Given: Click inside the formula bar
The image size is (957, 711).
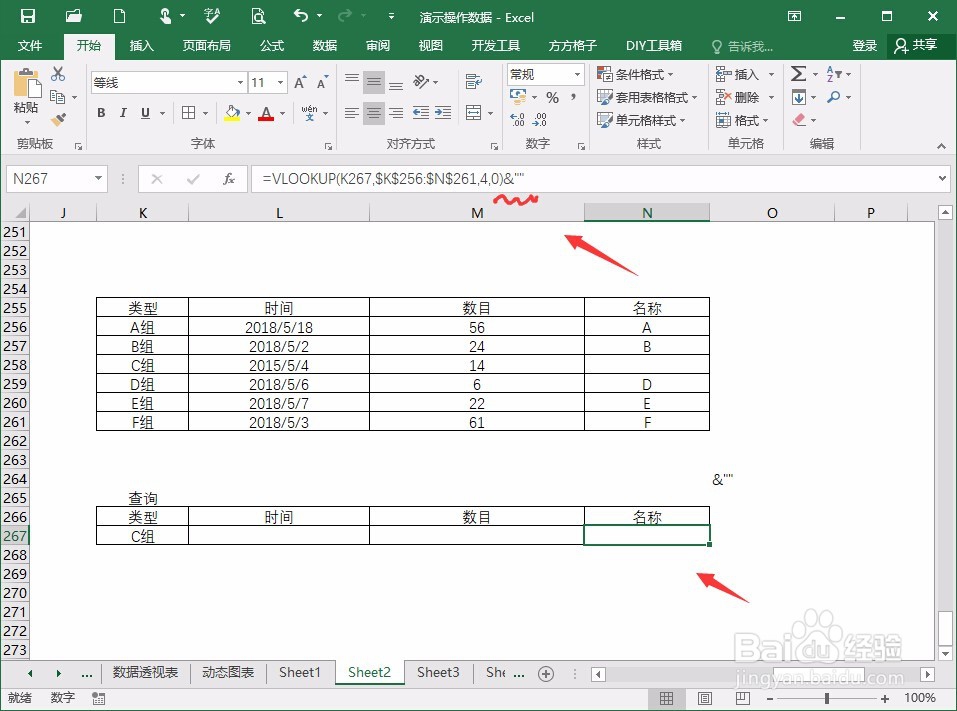Looking at the screenshot, I should click(x=500, y=178).
